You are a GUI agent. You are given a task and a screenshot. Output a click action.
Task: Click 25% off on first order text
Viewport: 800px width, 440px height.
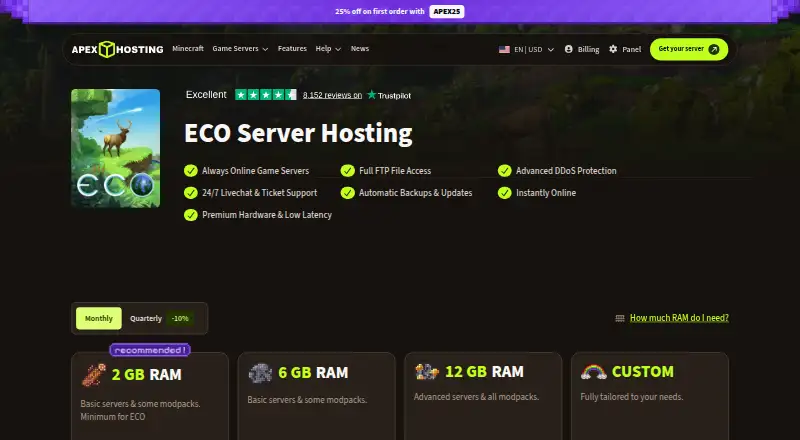click(380, 11)
